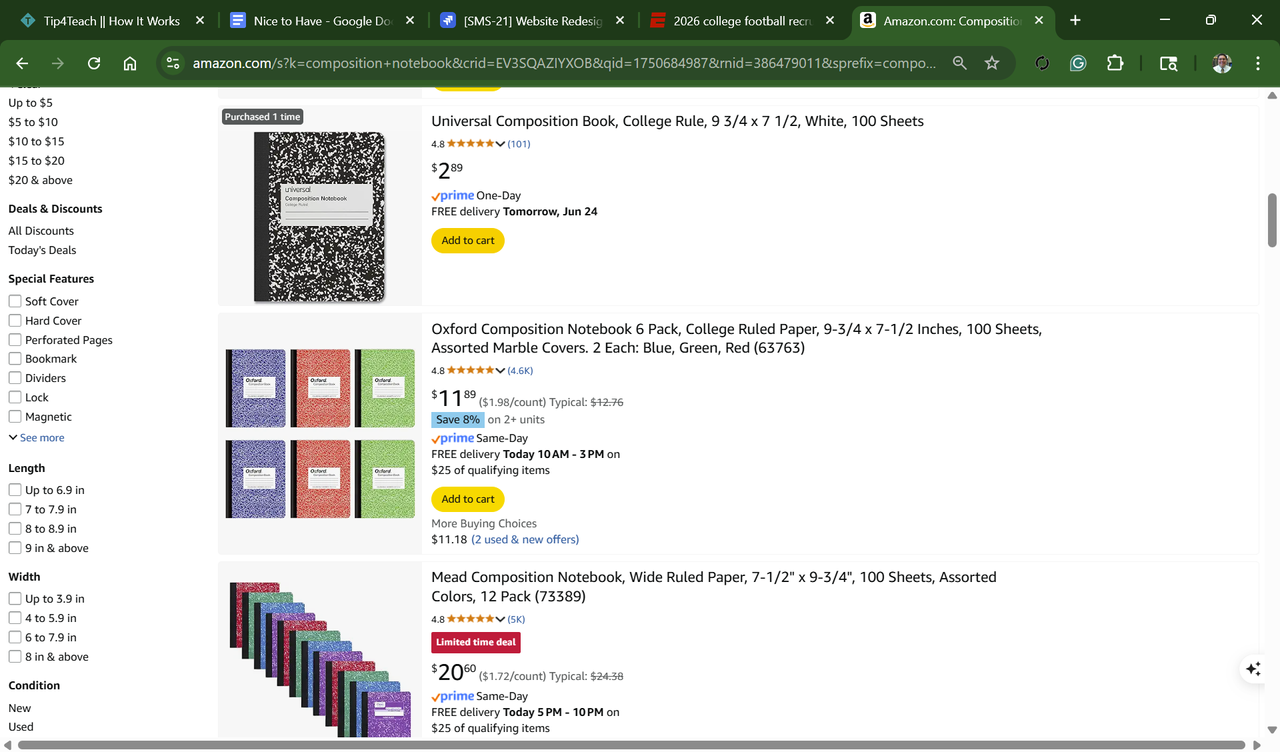
Task: Bookmark this page with star icon
Action: [991, 63]
